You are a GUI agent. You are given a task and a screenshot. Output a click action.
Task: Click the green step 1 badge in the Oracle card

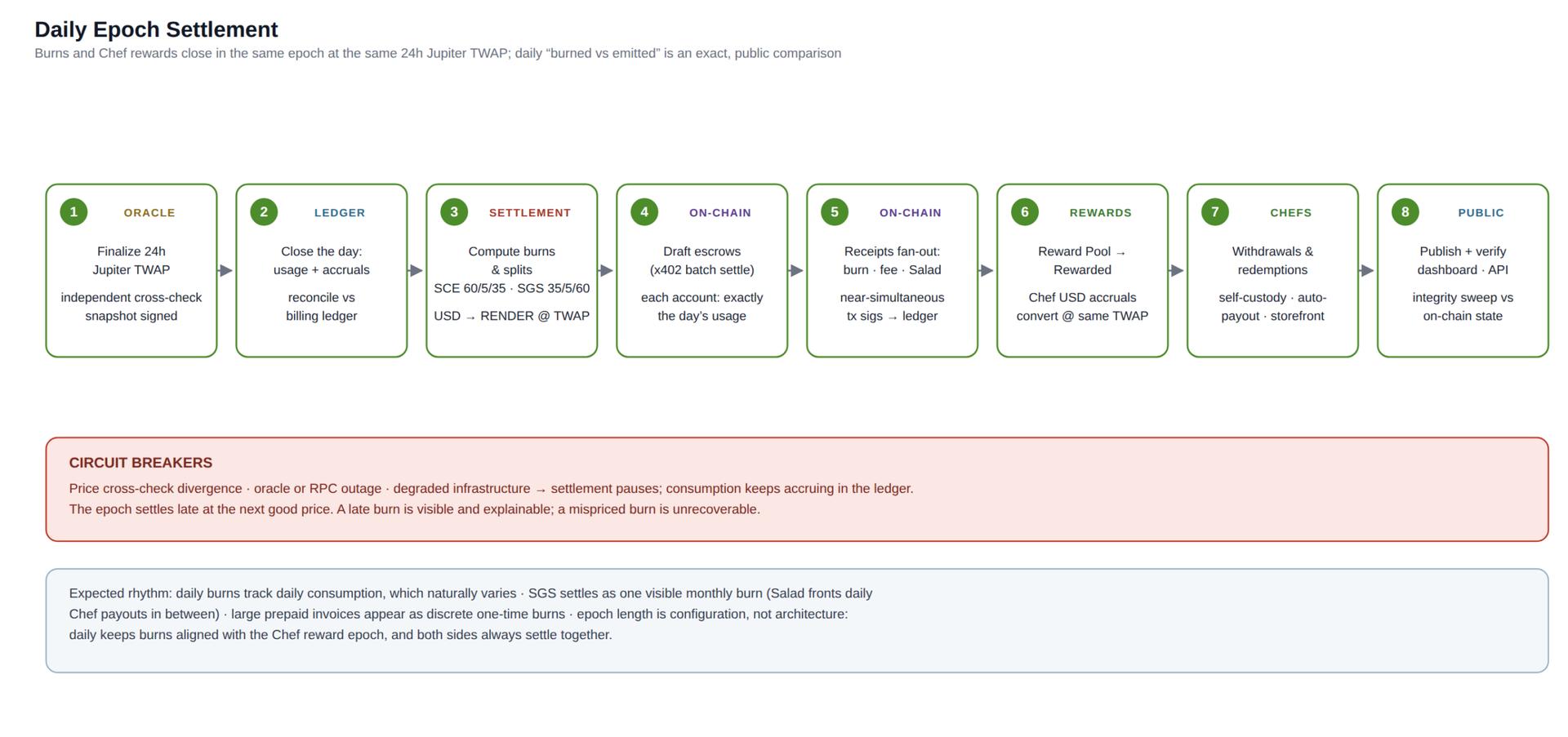(73, 212)
